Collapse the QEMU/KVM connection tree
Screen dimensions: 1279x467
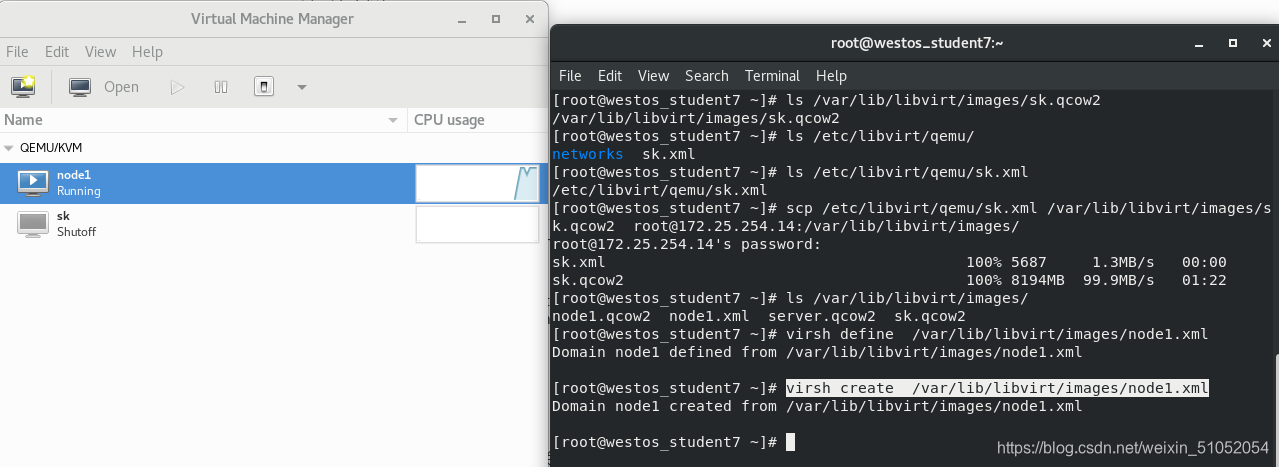click(10, 147)
